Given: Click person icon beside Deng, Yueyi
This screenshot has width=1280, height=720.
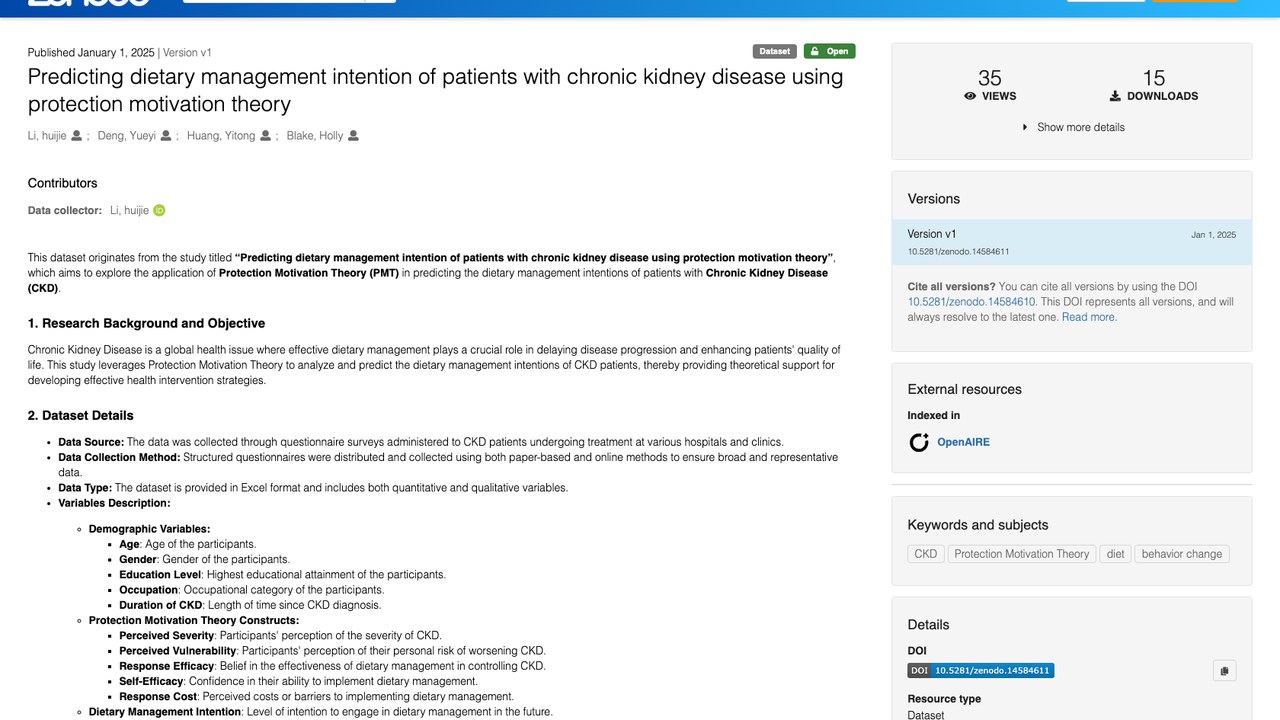Looking at the screenshot, I should coord(166,136).
